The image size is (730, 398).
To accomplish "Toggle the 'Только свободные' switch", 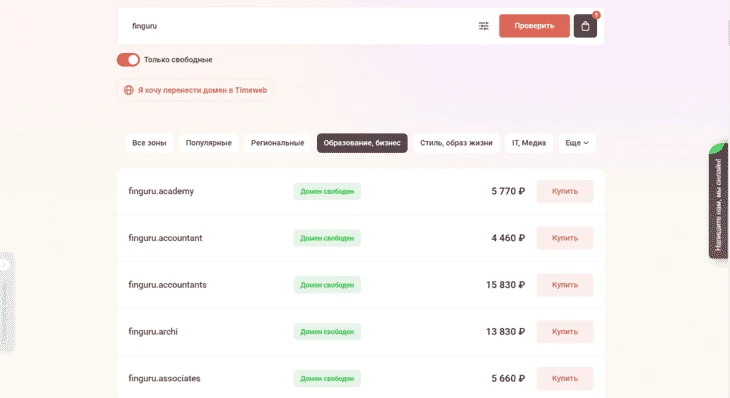I will tap(128, 60).
